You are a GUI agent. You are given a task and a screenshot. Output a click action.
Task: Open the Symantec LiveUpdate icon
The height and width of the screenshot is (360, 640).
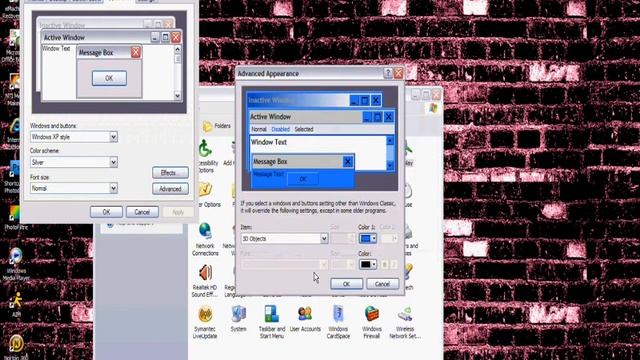click(x=205, y=322)
